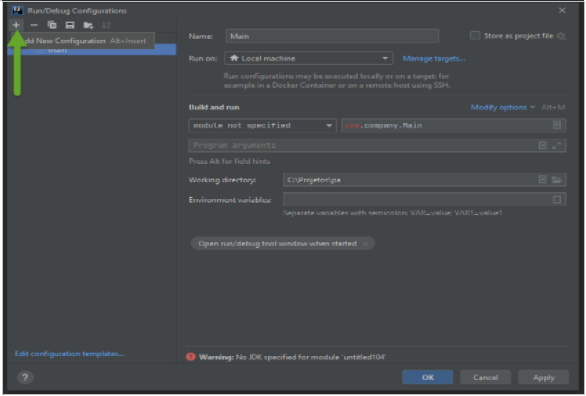This screenshot has width=586, height=396.
Task: Expand the Program arguments field
Action: tap(557, 145)
